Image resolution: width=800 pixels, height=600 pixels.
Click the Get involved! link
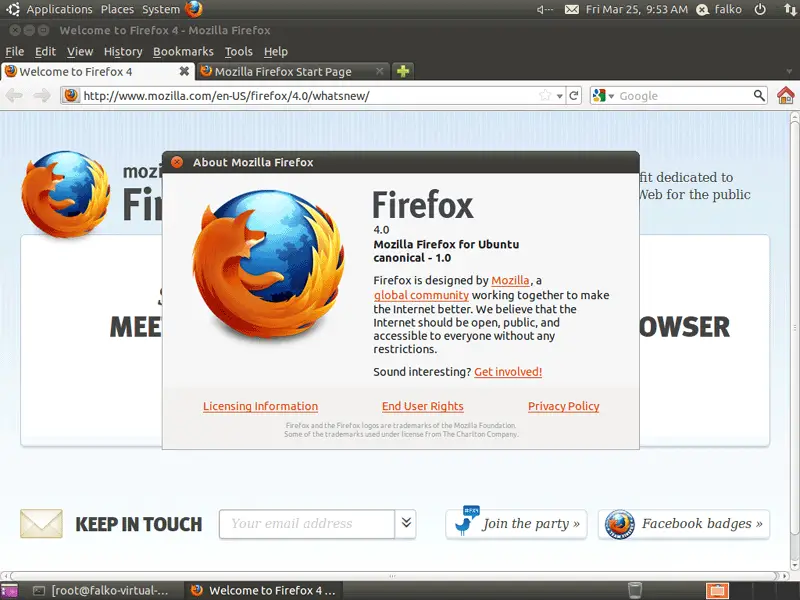(x=508, y=371)
